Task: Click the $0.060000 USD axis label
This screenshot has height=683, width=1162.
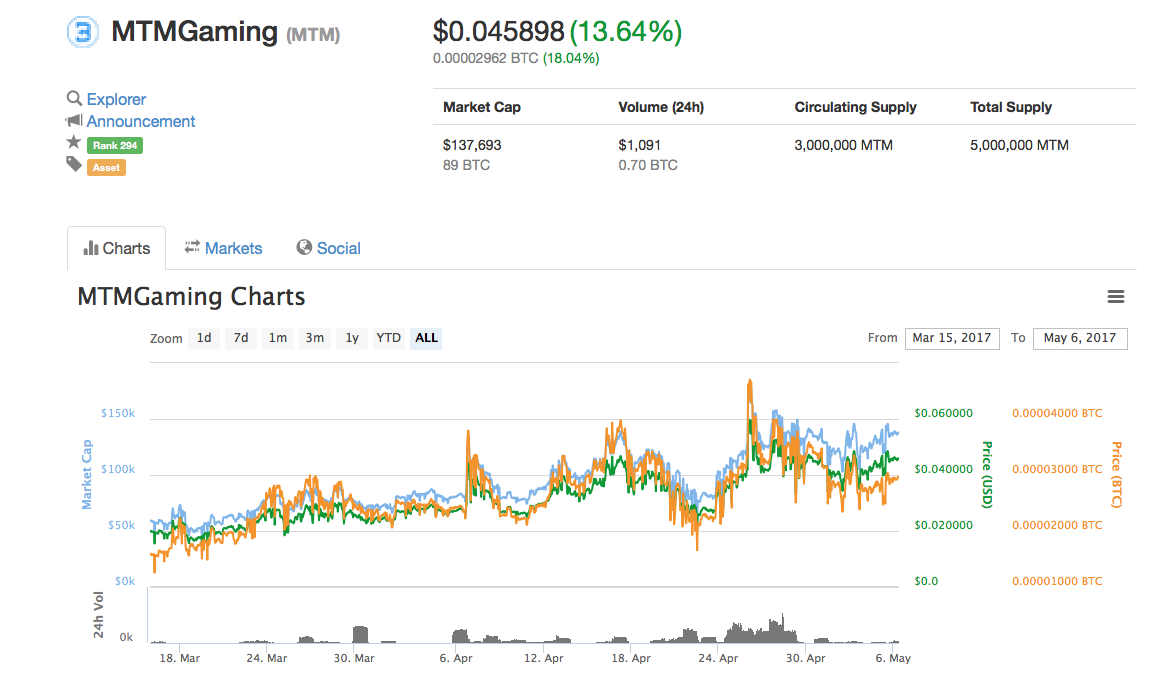Action: [943, 413]
